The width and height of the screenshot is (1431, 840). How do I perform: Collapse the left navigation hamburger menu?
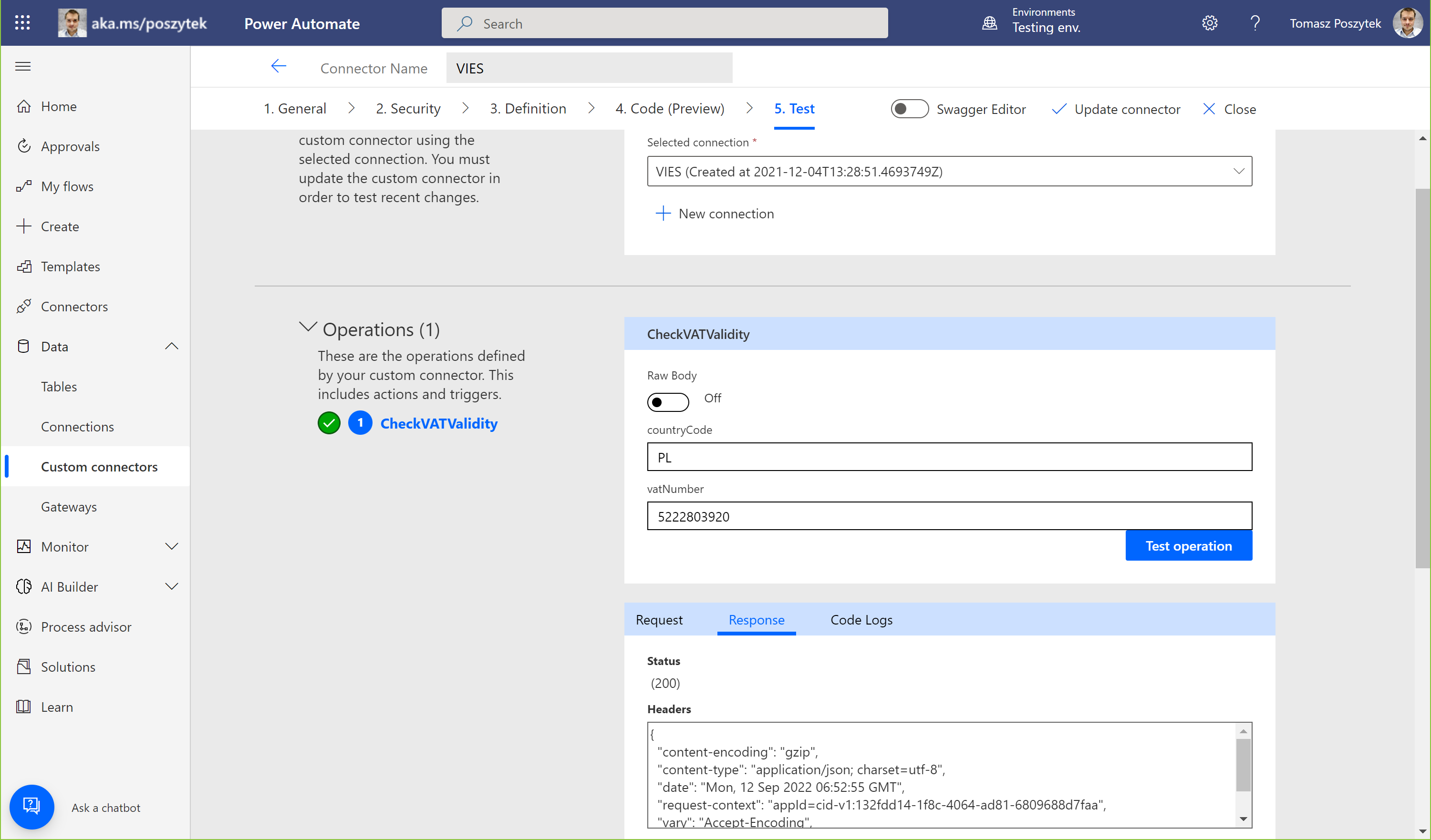pyautogui.click(x=23, y=66)
